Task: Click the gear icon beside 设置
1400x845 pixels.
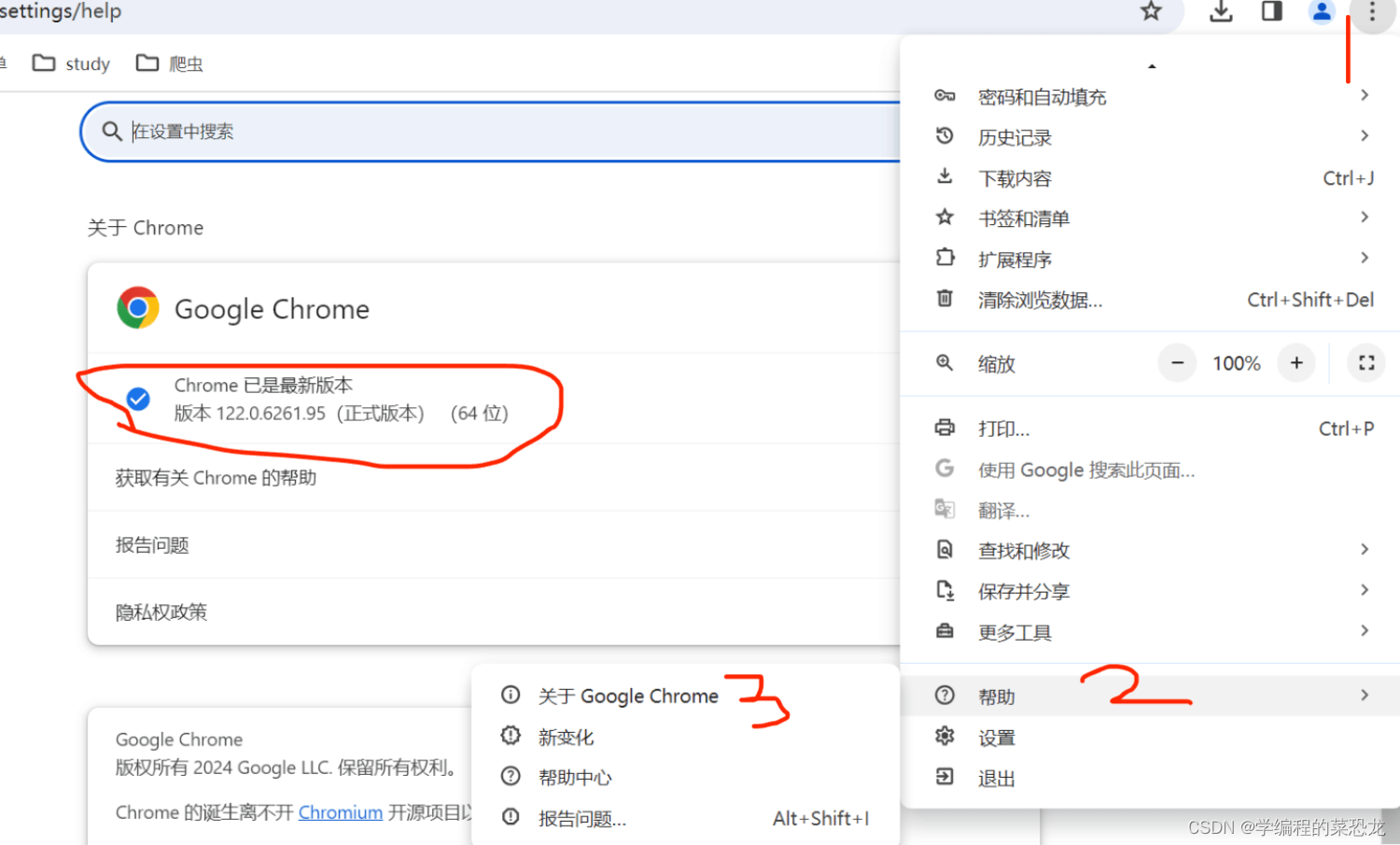Action: (945, 737)
